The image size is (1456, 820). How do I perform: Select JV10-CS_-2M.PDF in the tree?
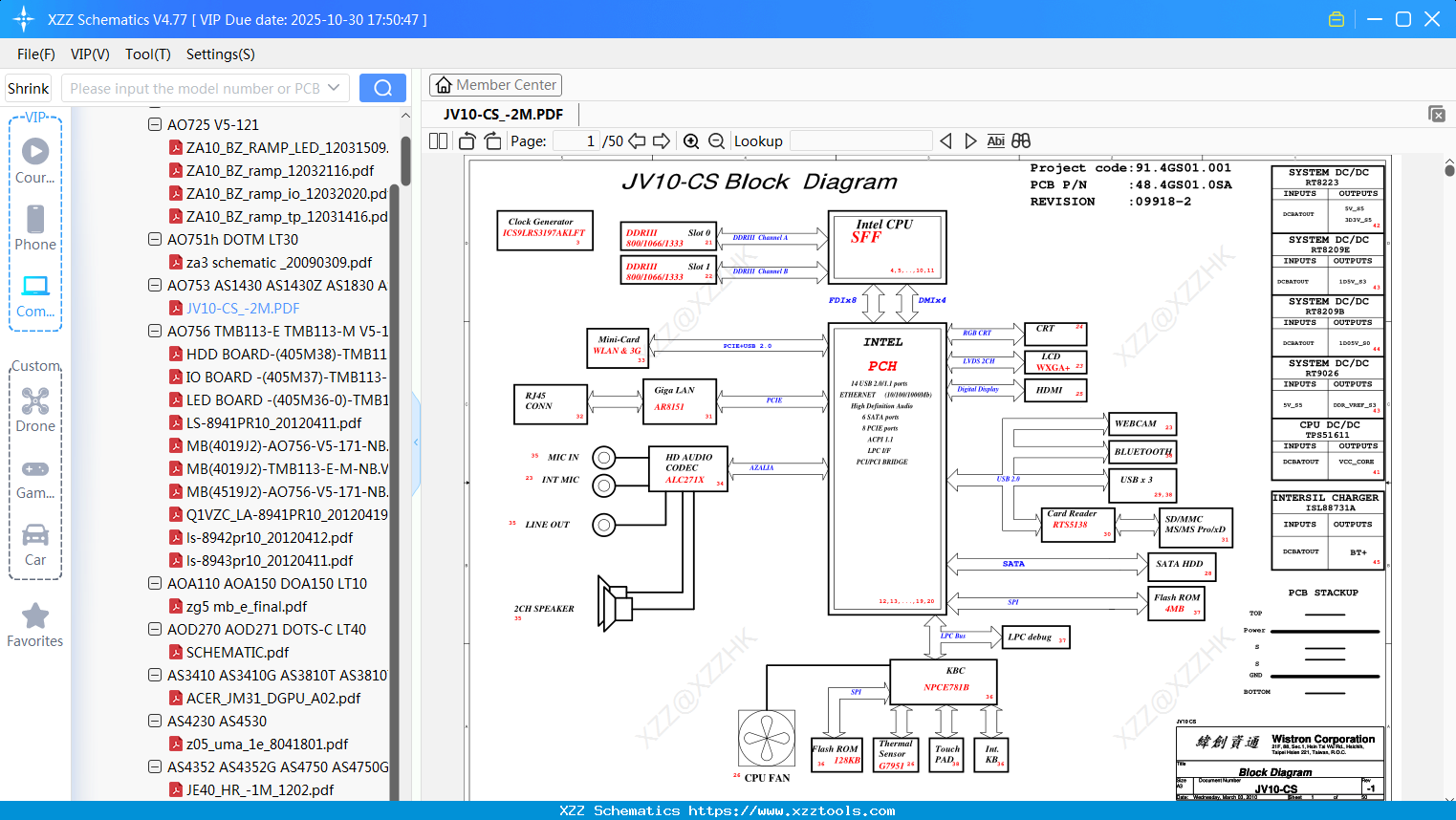[234, 308]
